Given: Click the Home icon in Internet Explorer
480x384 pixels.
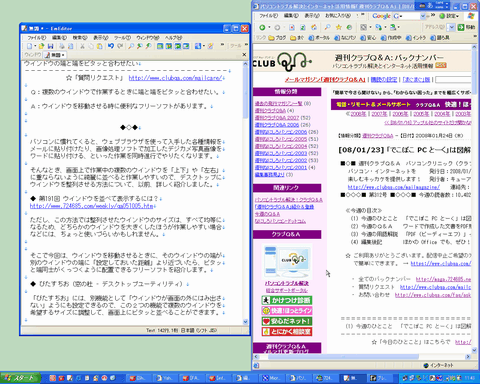Looking at the screenshot, I should tap(314, 27).
